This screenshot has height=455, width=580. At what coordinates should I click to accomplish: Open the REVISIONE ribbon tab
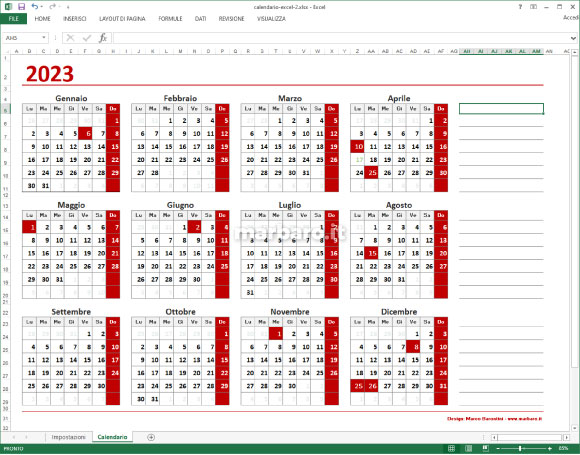tap(231, 18)
